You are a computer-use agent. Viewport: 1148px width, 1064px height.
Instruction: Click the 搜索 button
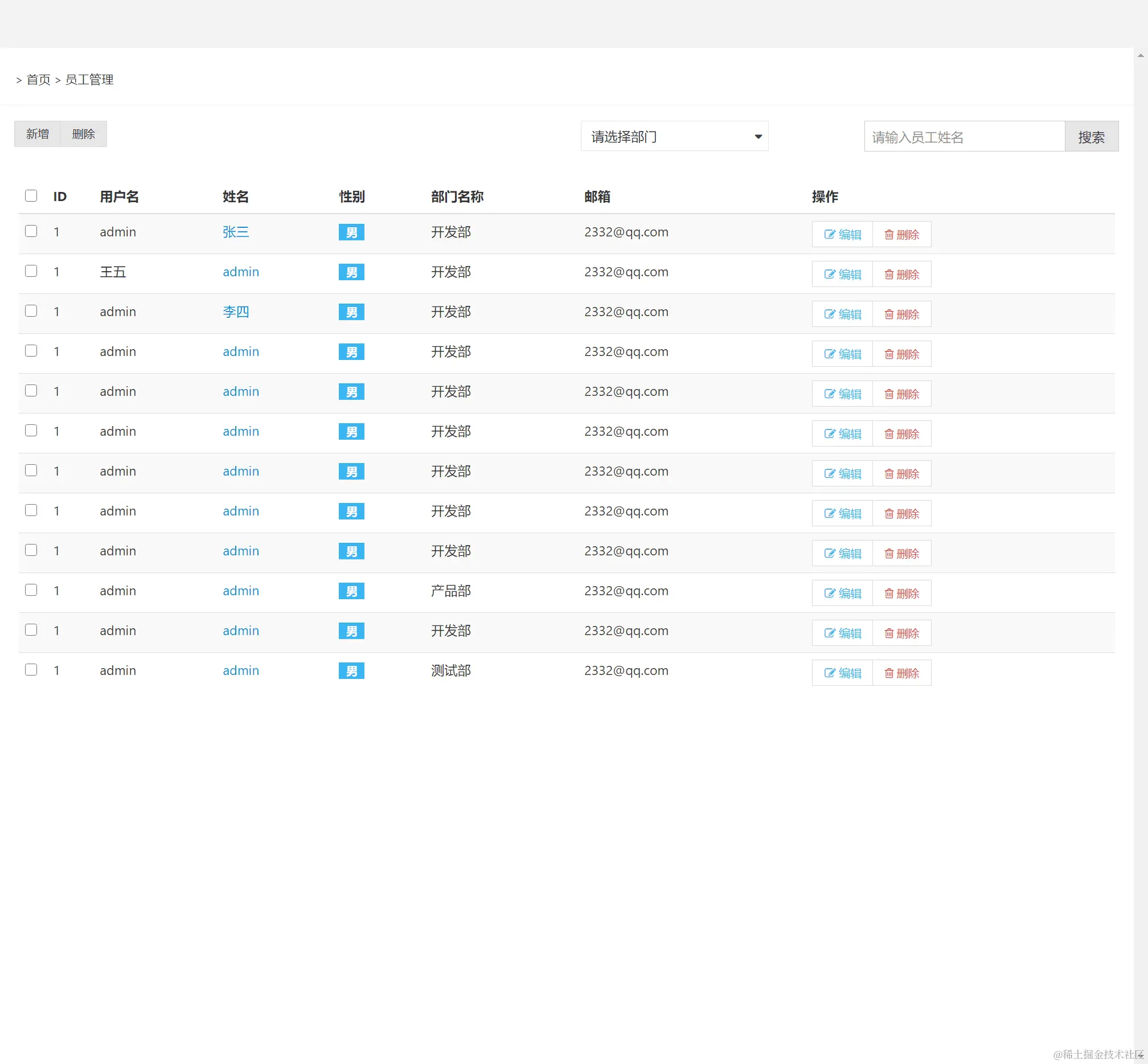point(1090,137)
